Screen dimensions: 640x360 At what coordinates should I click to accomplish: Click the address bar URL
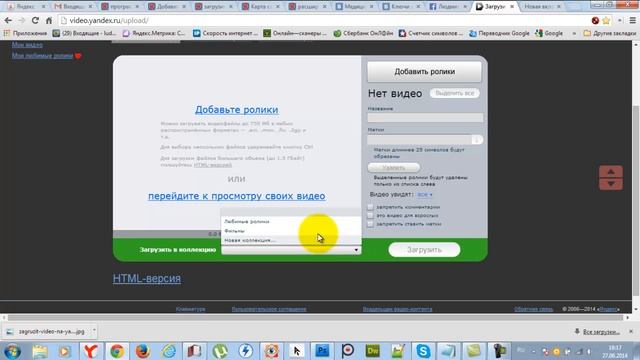coord(109,20)
